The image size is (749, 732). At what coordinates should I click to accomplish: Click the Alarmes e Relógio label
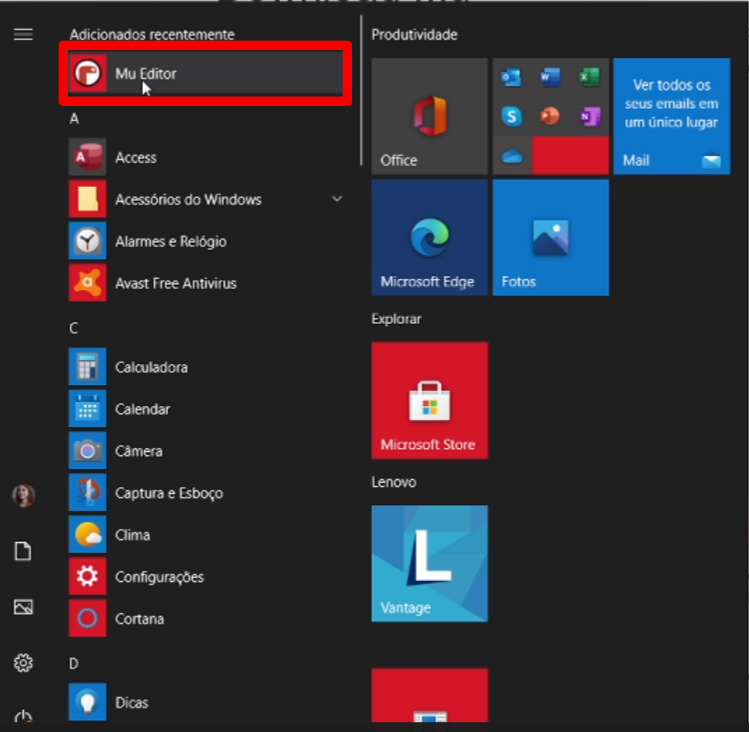[171, 241]
